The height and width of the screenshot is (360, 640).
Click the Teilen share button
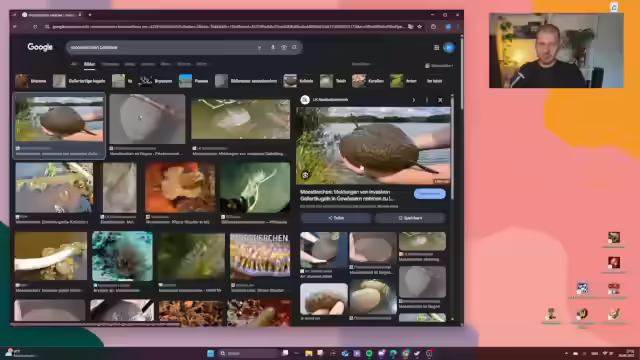point(336,218)
